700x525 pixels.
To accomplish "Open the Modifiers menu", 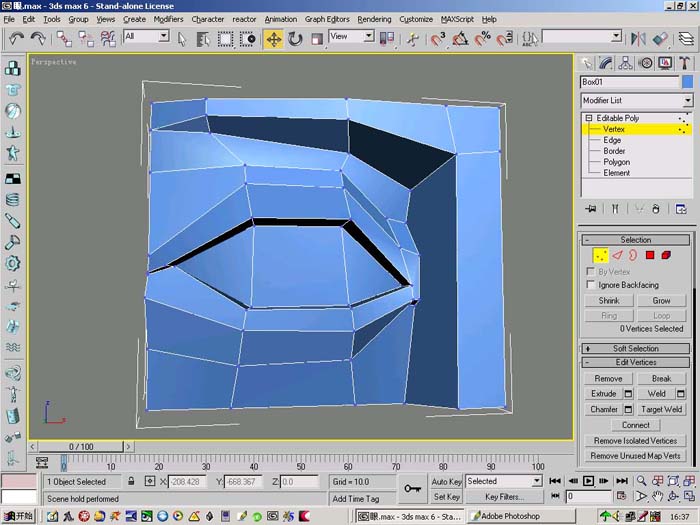I will pyautogui.click(x=168, y=19).
